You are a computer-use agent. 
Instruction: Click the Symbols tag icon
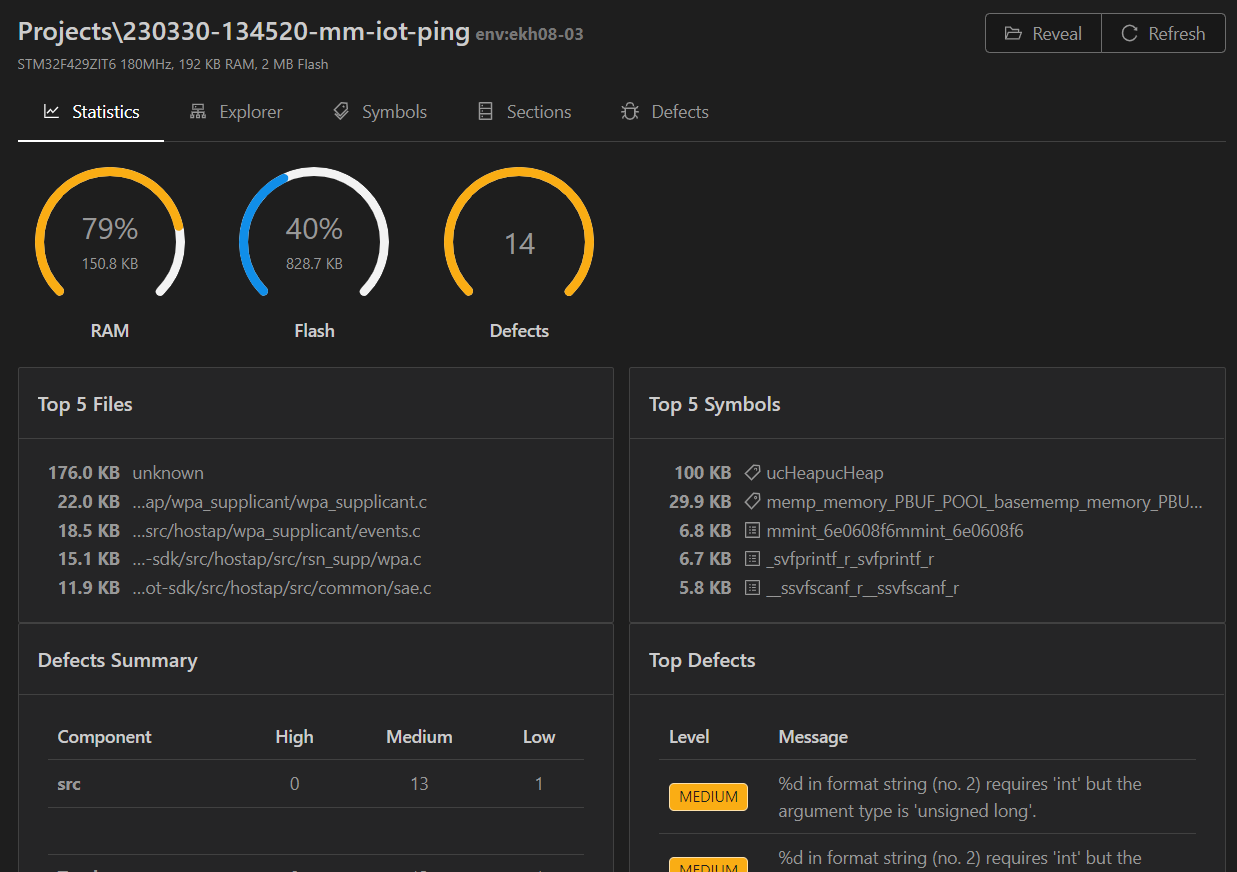[x=341, y=112]
